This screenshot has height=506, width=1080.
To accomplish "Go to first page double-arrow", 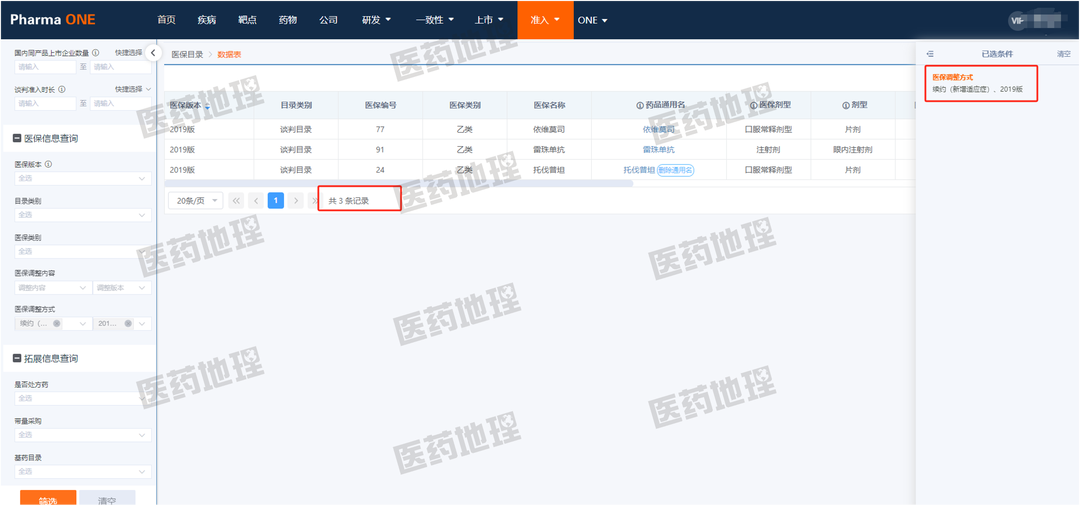I will (237, 200).
